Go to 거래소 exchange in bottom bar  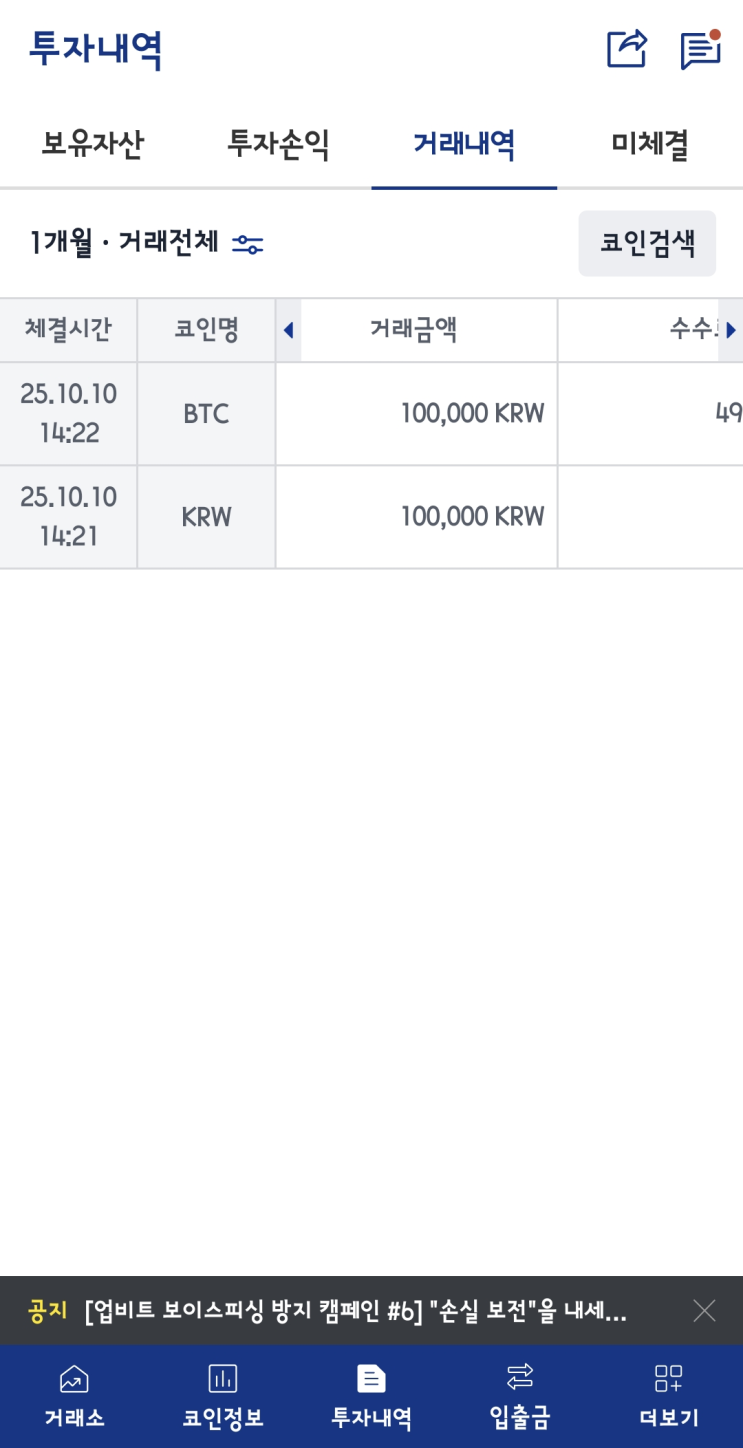(74, 1396)
